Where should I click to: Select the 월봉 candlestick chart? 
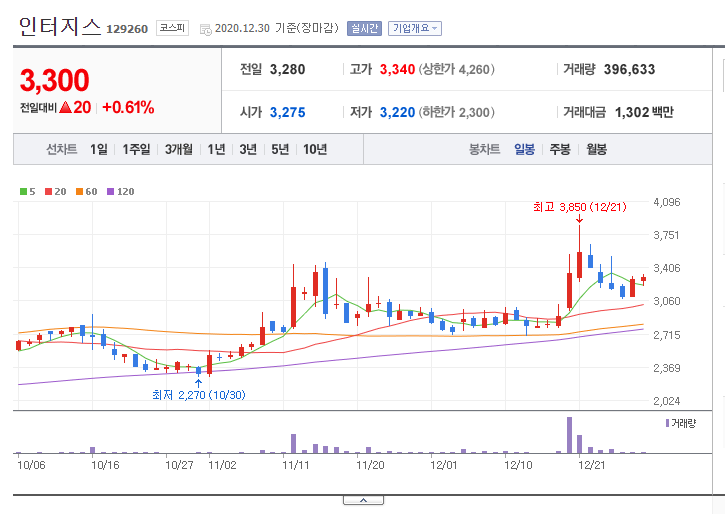596,149
